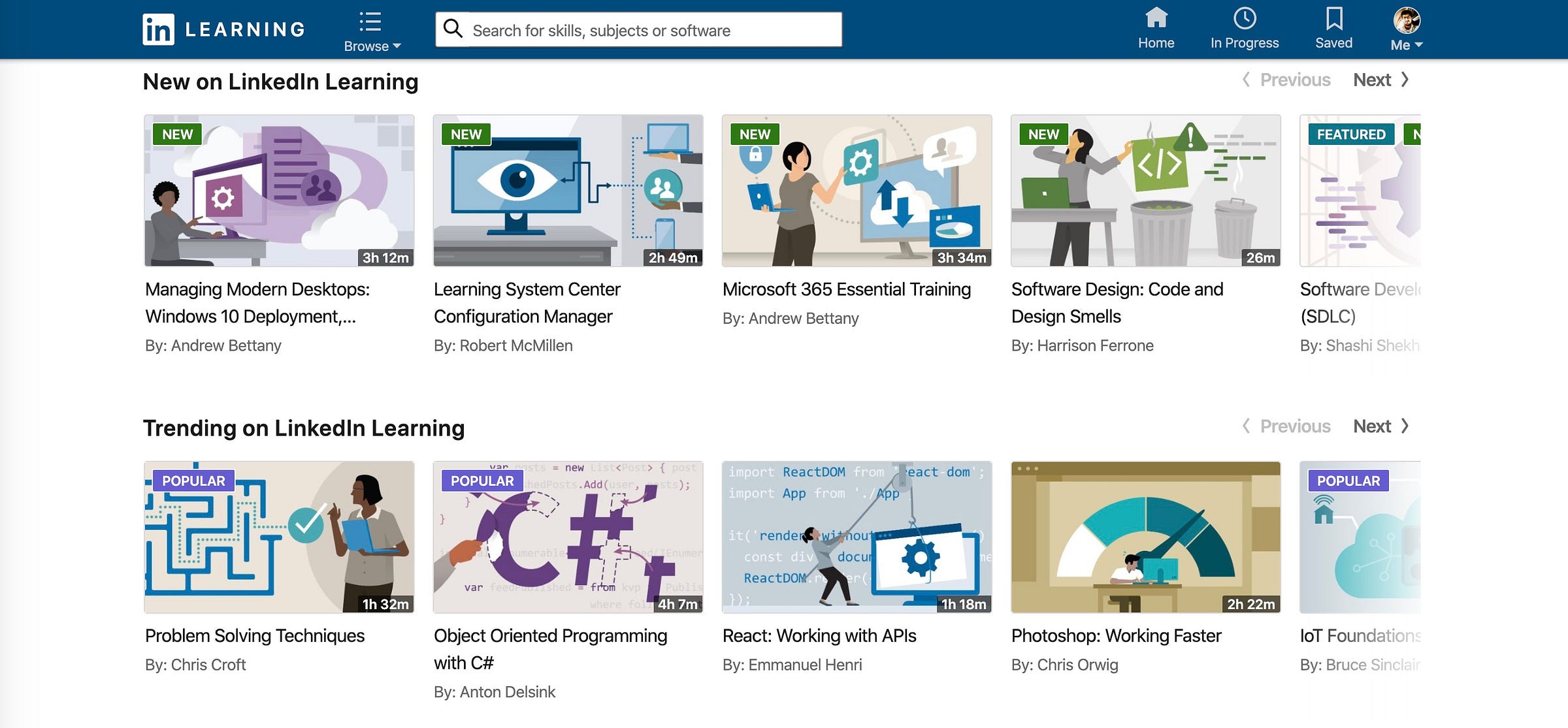
Task: Click POPULAR badge on Problem Solving Techniques
Action: [193, 481]
